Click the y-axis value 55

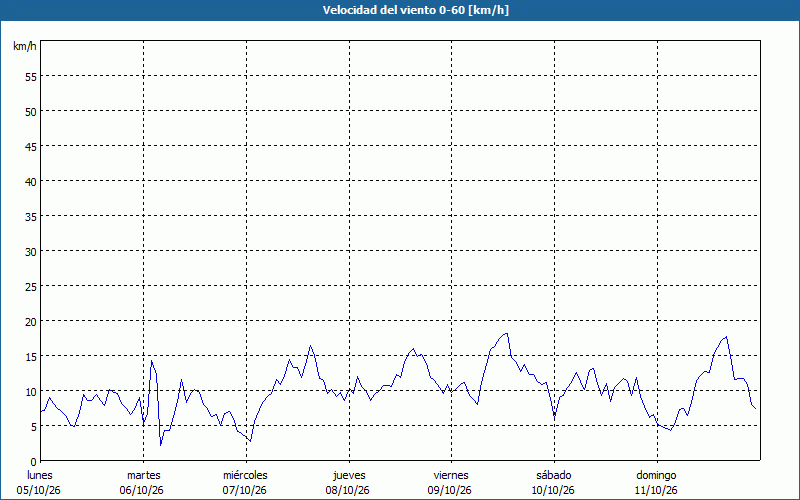pos(31,77)
